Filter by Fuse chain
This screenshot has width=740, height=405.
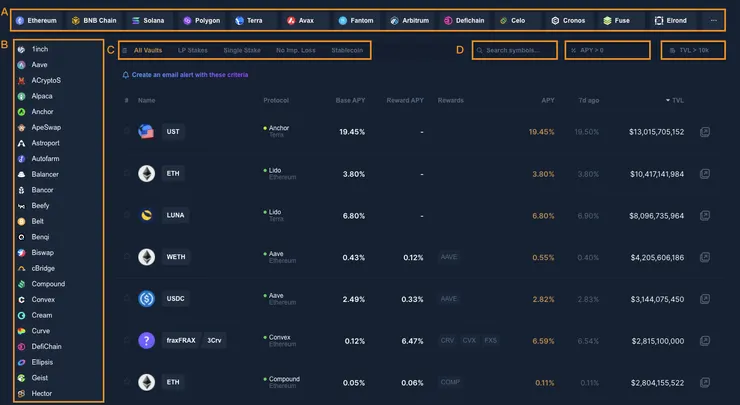pos(617,21)
